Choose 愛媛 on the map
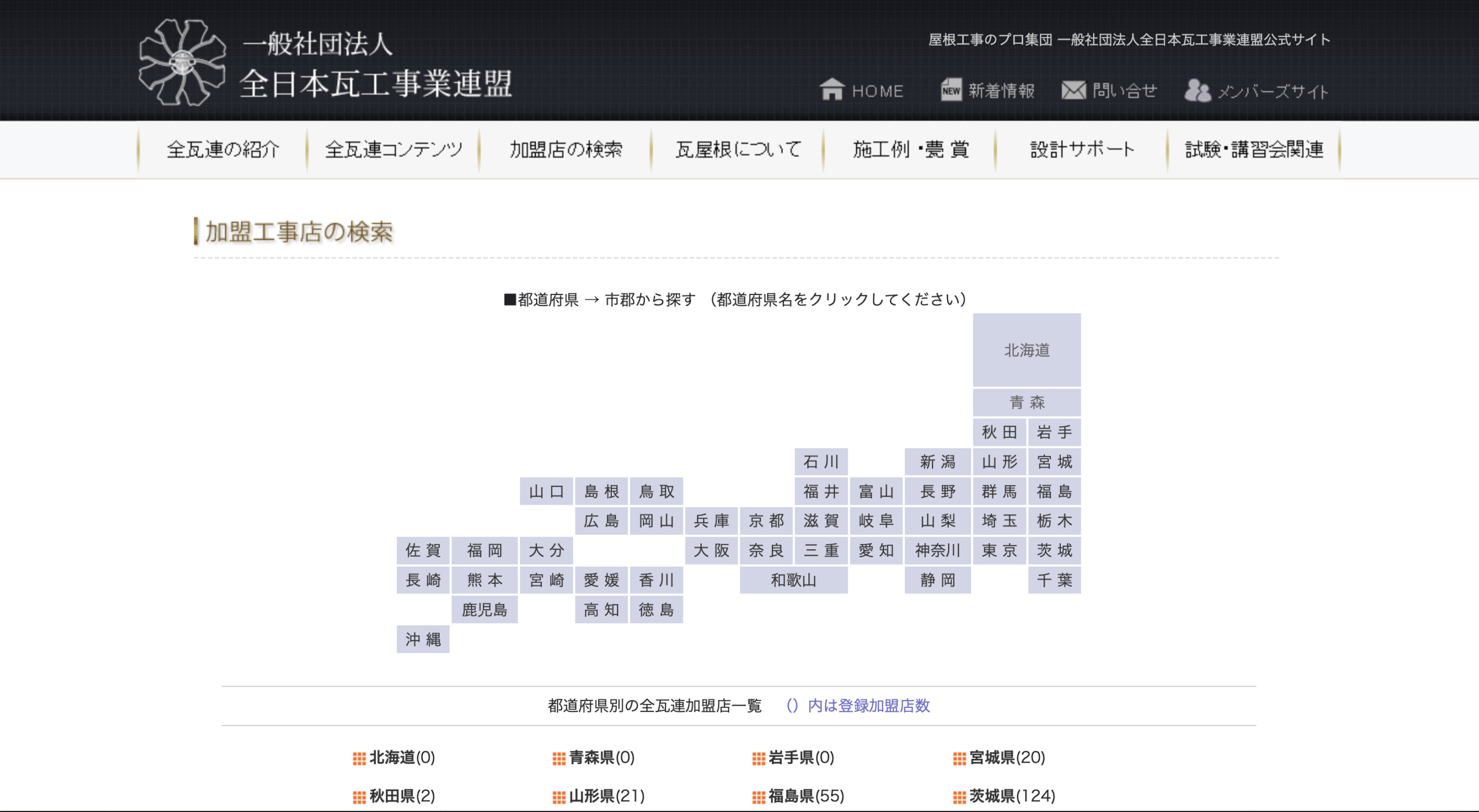The height and width of the screenshot is (812, 1479). coord(601,580)
